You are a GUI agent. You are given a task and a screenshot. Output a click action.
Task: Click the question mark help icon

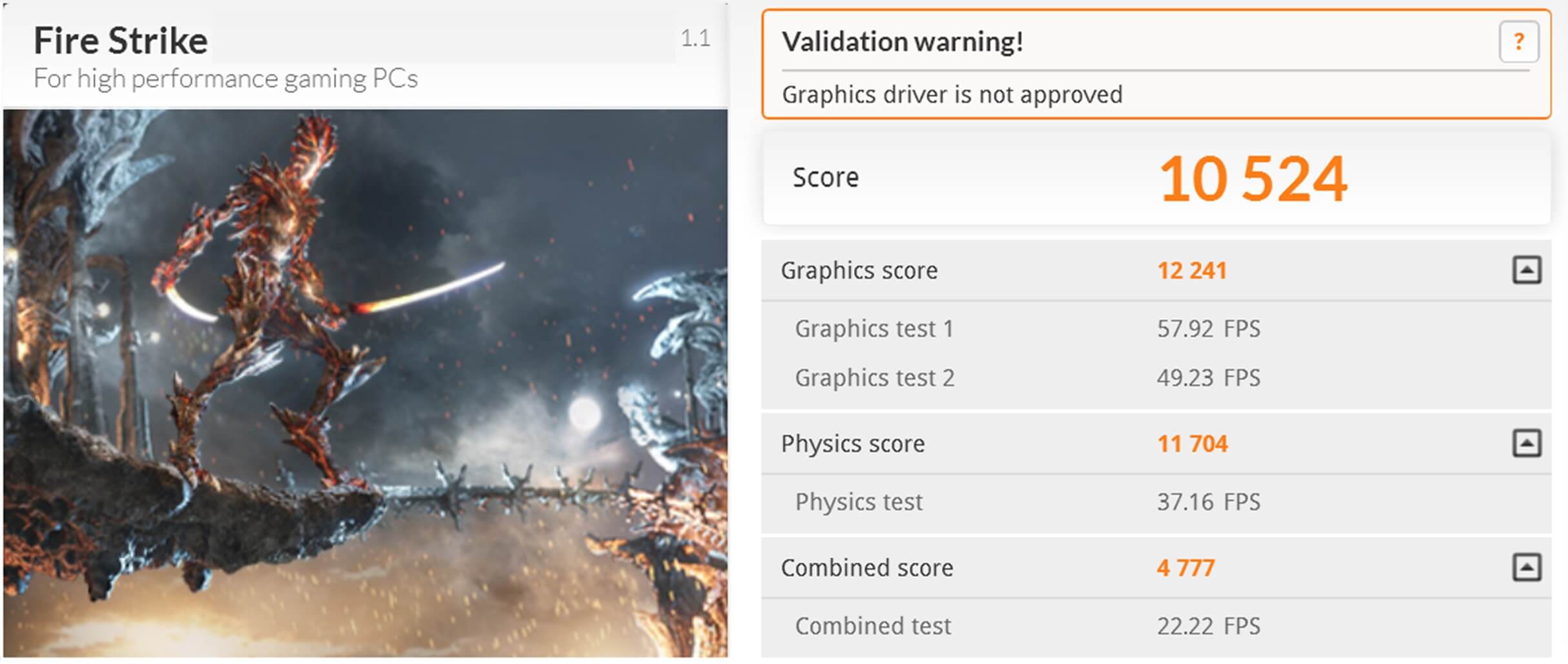(x=1518, y=42)
